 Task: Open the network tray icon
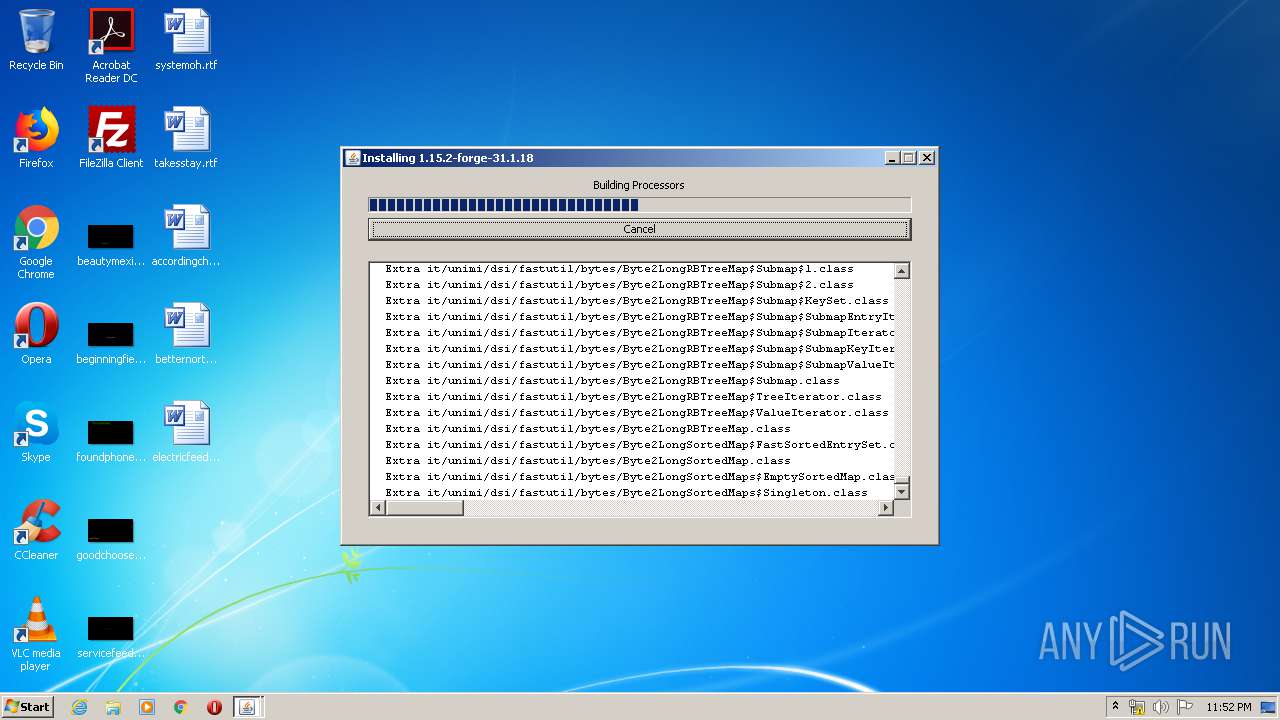click(1137, 707)
